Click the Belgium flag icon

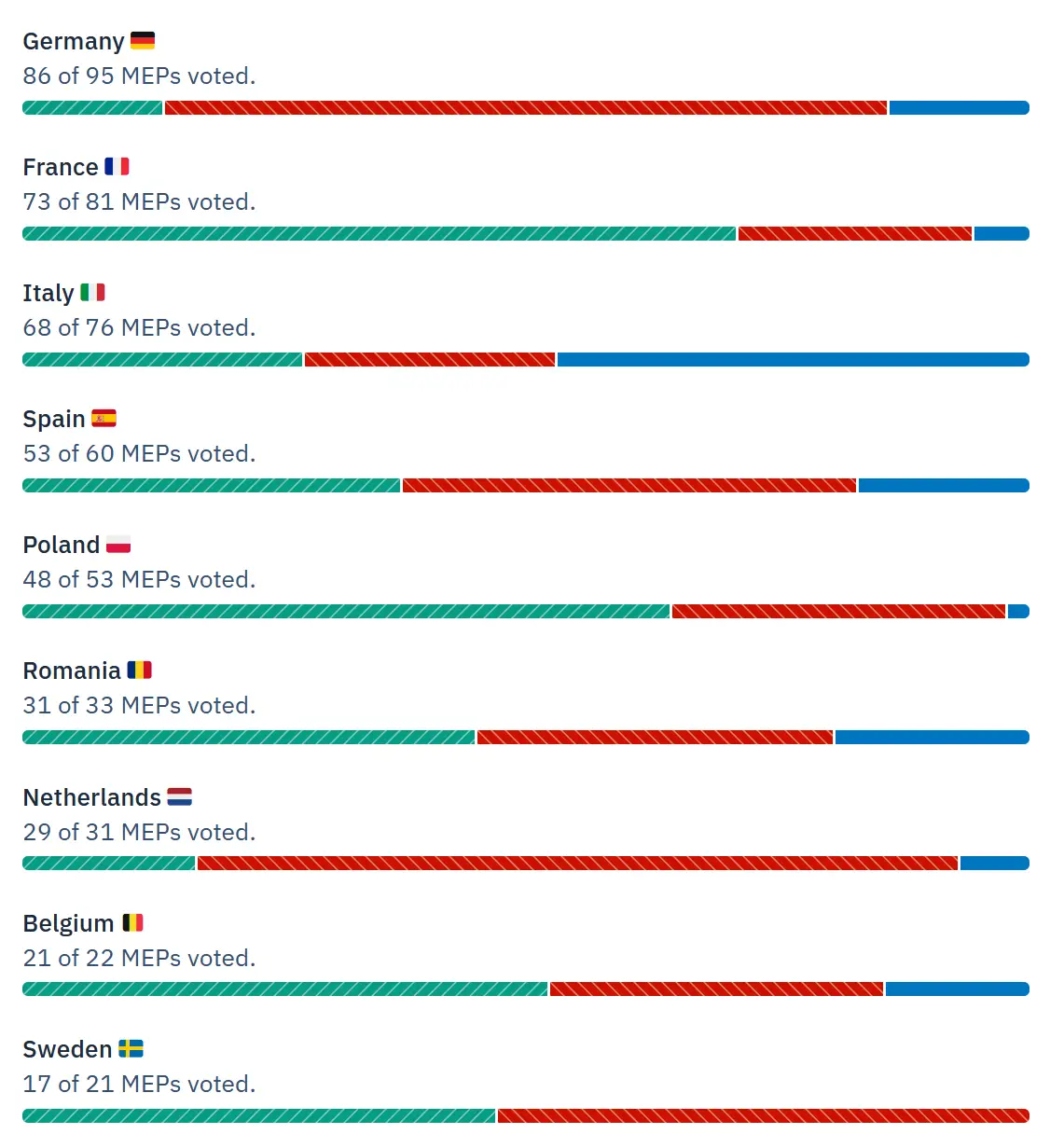133,923
